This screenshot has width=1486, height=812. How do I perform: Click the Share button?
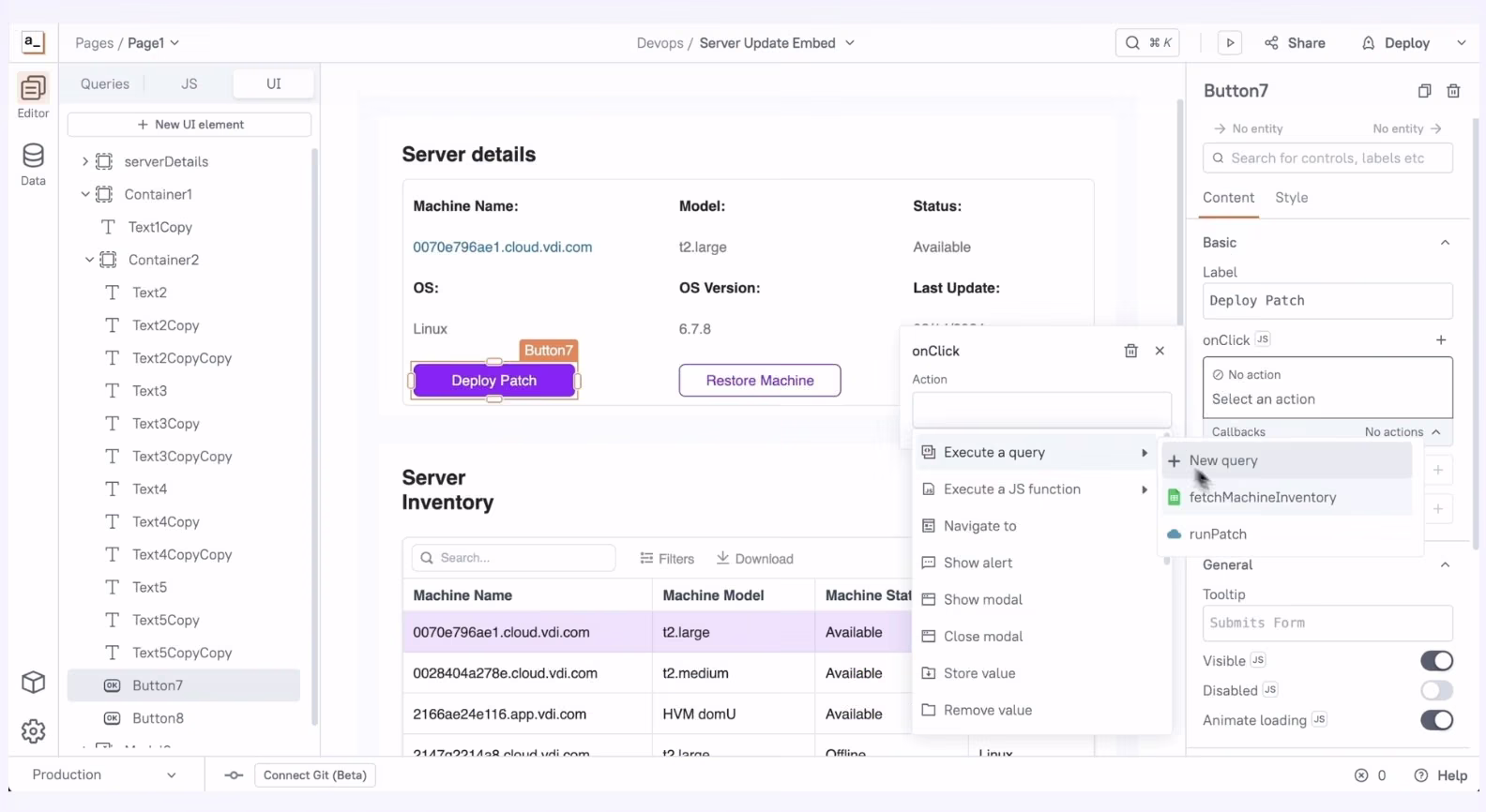pos(1295,43)
